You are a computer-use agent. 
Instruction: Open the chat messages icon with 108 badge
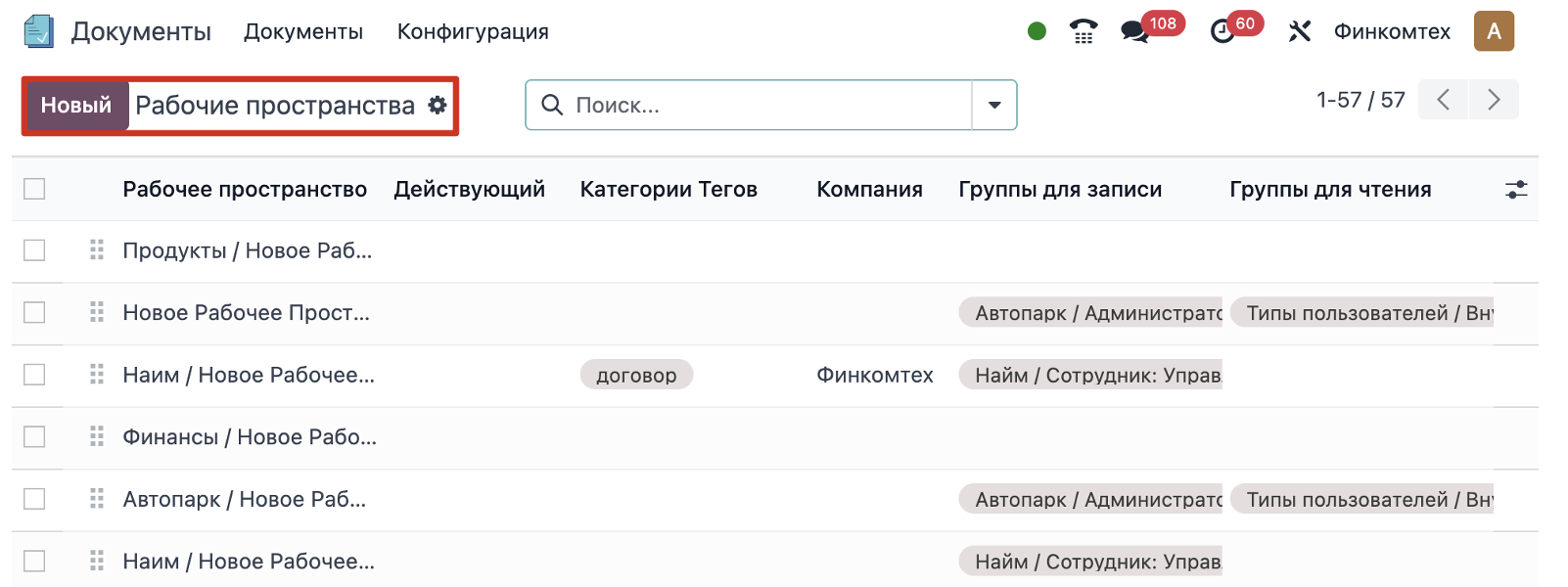[x=1135, y=31]
